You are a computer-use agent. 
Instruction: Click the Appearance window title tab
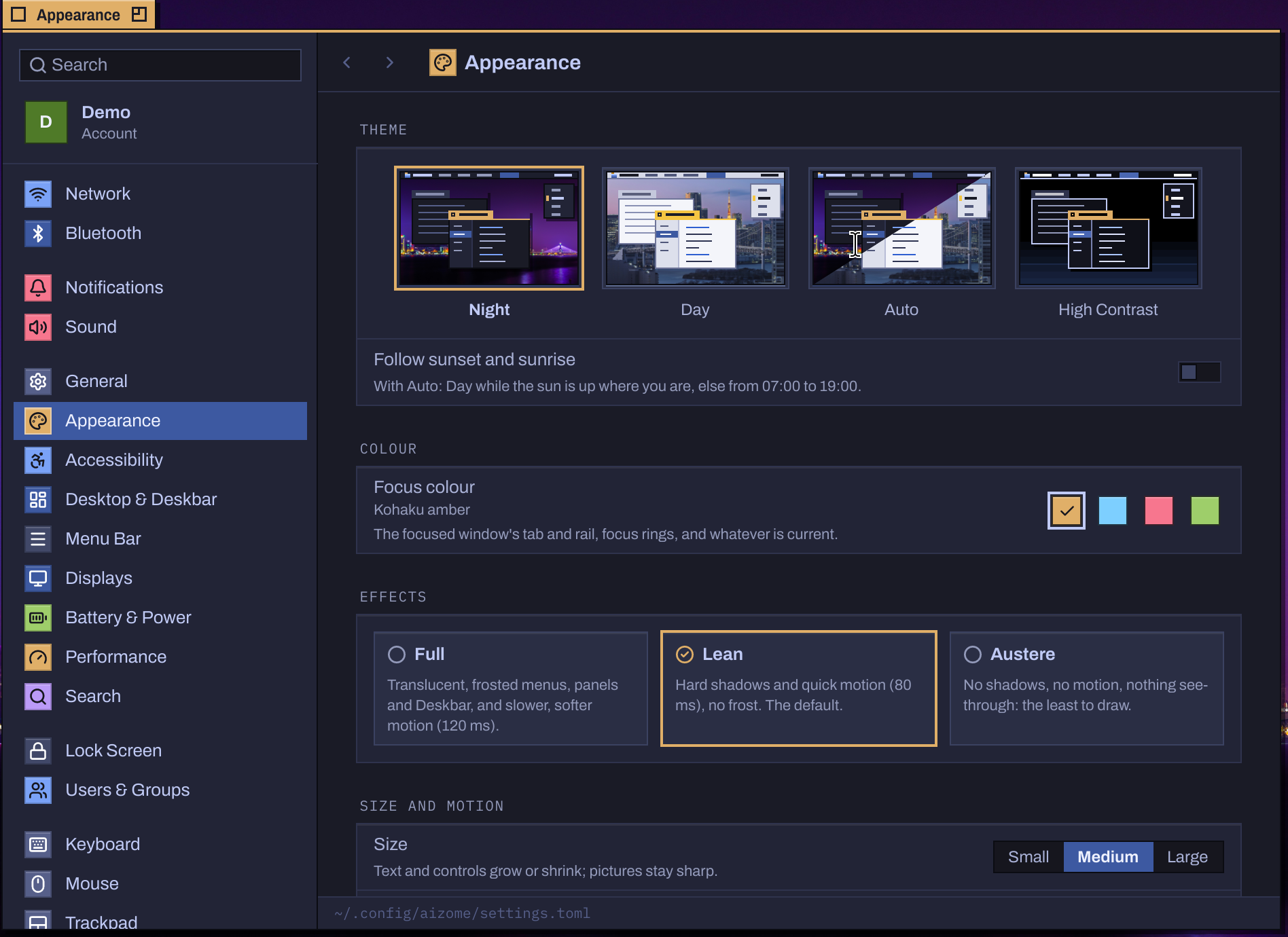[79, 15]
